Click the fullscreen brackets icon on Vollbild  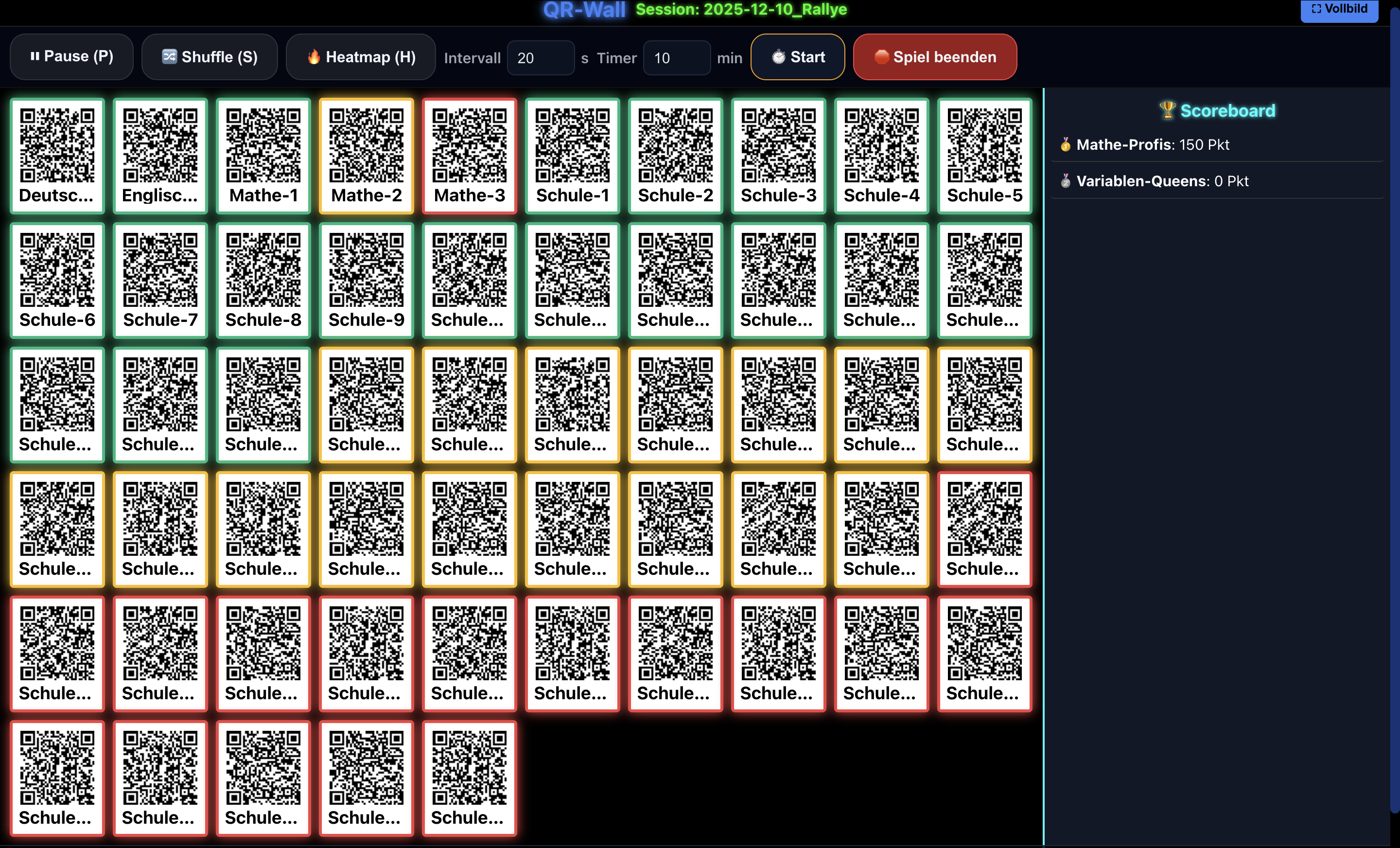pos(1316,9)
